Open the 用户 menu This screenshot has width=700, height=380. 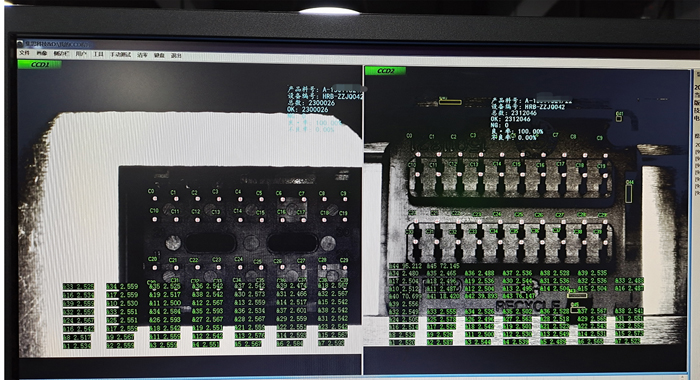coord(81,54)
